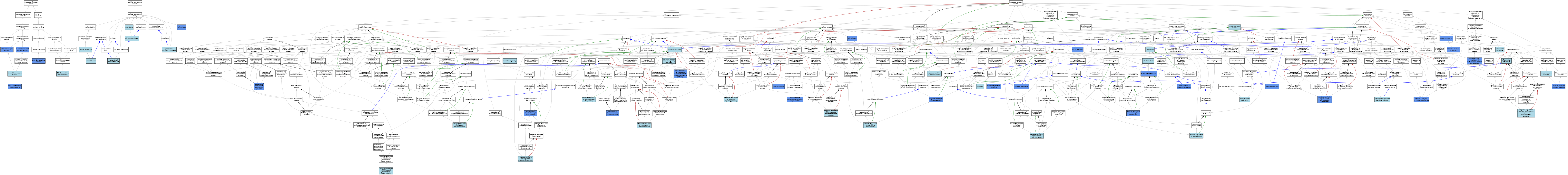Viewport: 1568px width, 175px height.
Task: Select the 'C-X-C chemokine binding' node
Action: [x=38, y=61]
